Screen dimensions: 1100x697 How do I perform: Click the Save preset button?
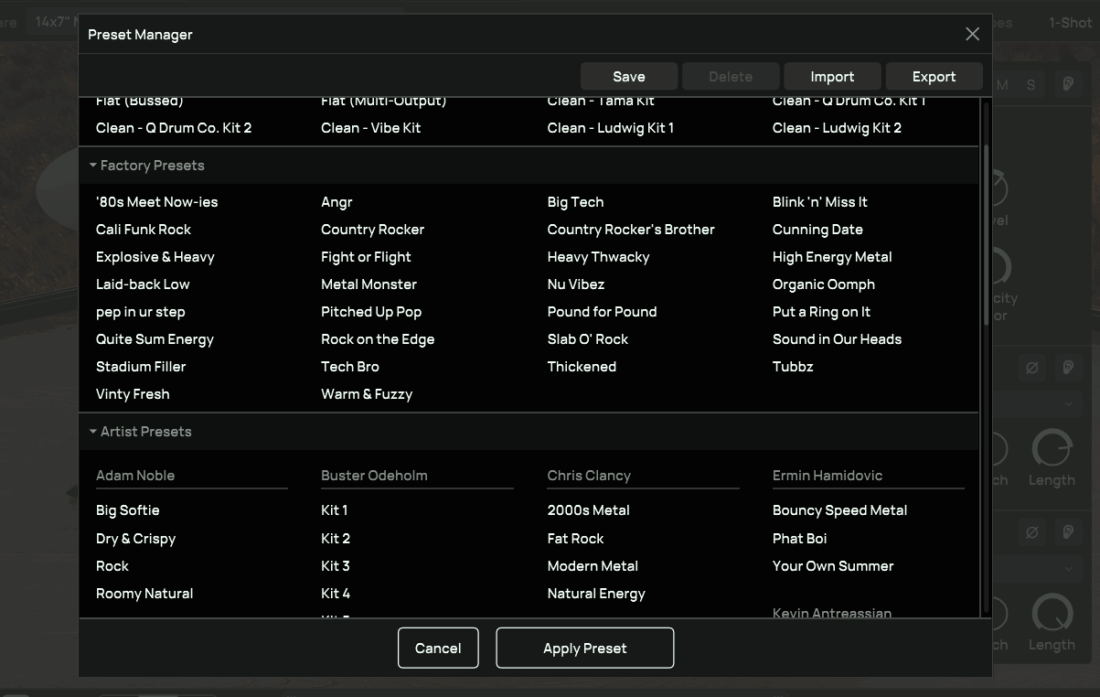click(x=628, y=77)
